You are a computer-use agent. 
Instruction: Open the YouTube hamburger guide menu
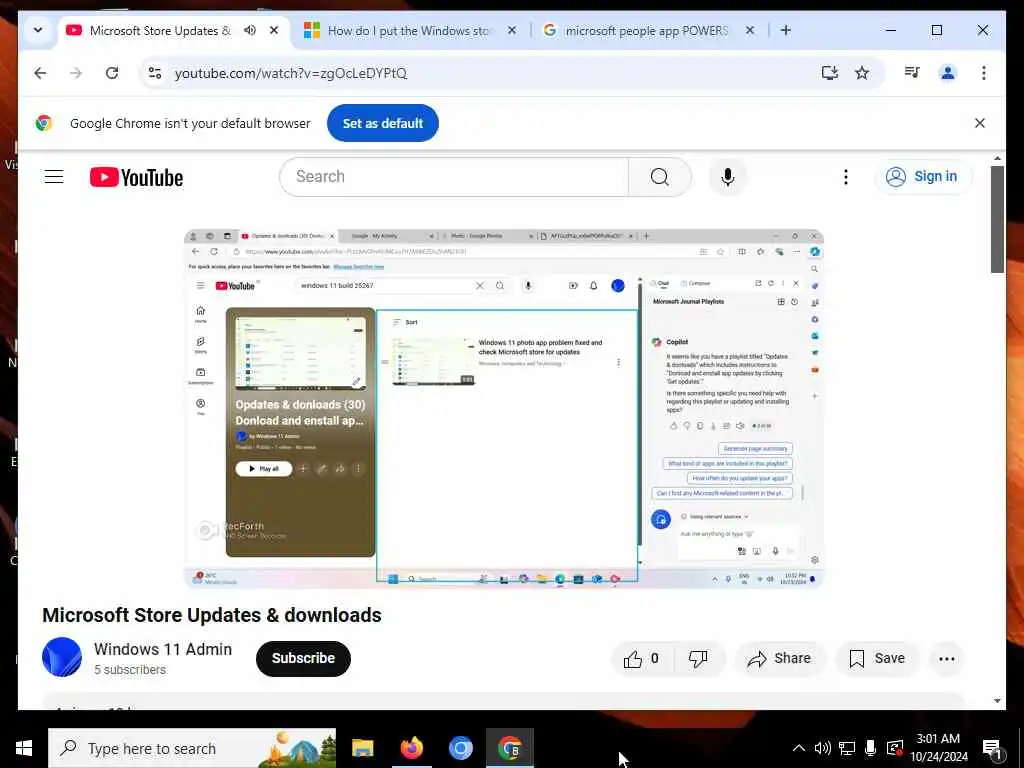tap(54, 176)
